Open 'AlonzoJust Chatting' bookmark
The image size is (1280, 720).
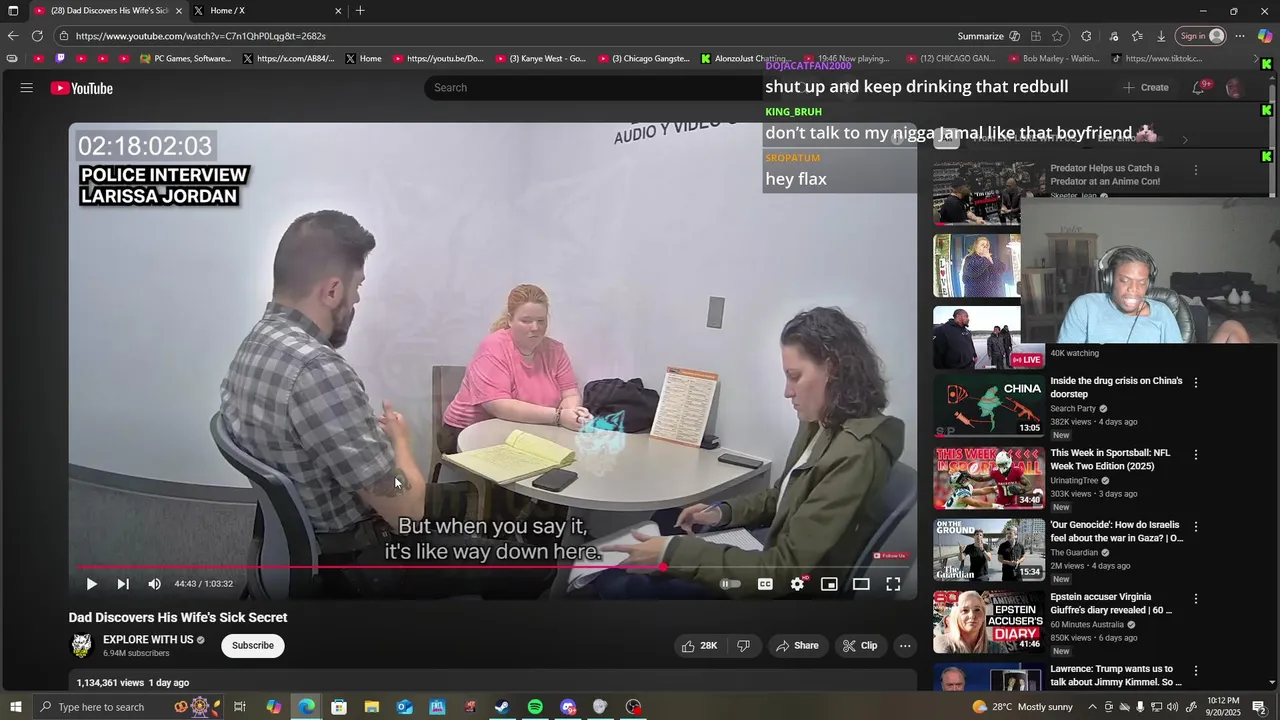744,59
